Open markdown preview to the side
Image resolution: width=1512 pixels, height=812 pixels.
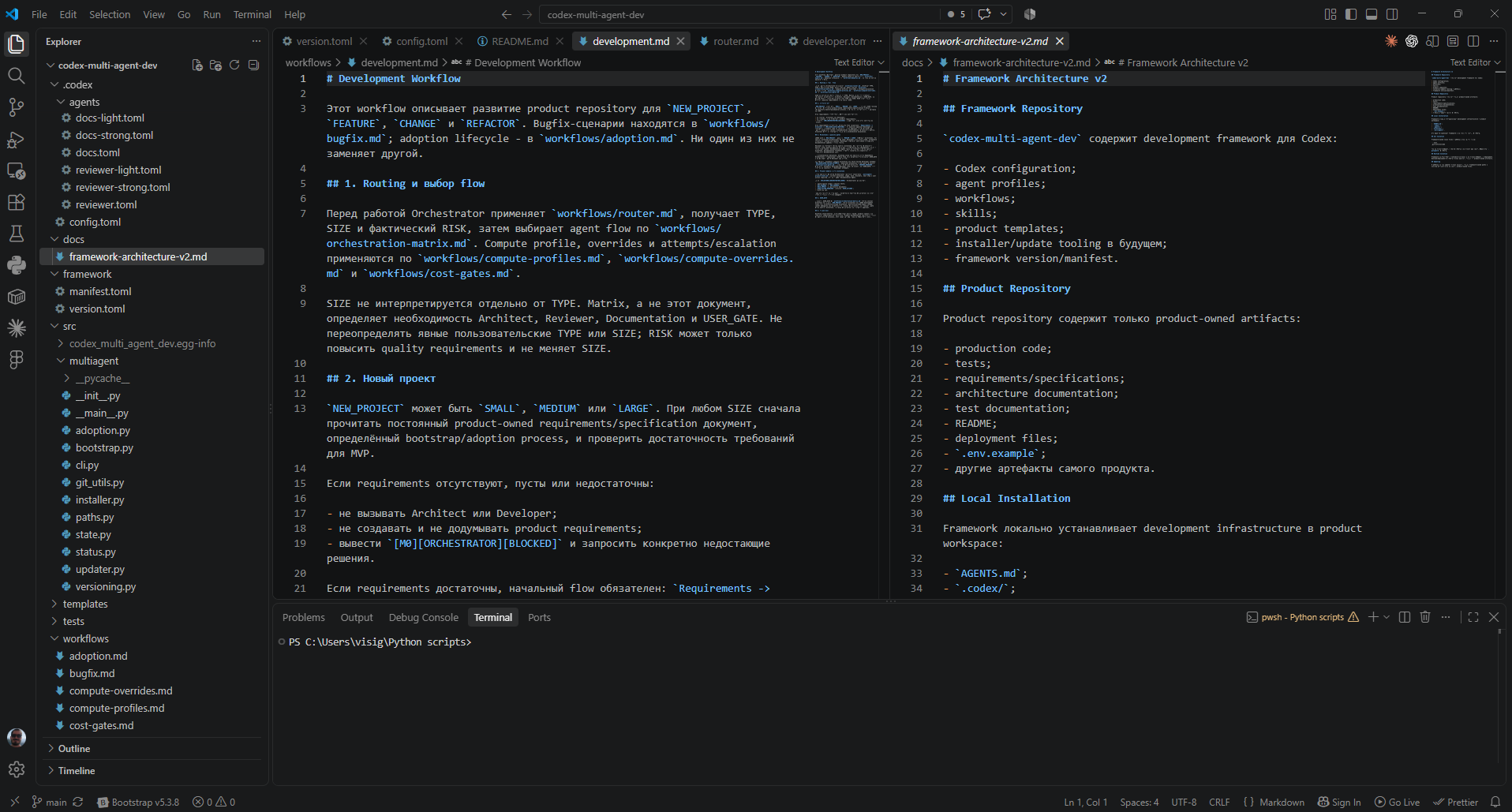(x=1432, y=41)
